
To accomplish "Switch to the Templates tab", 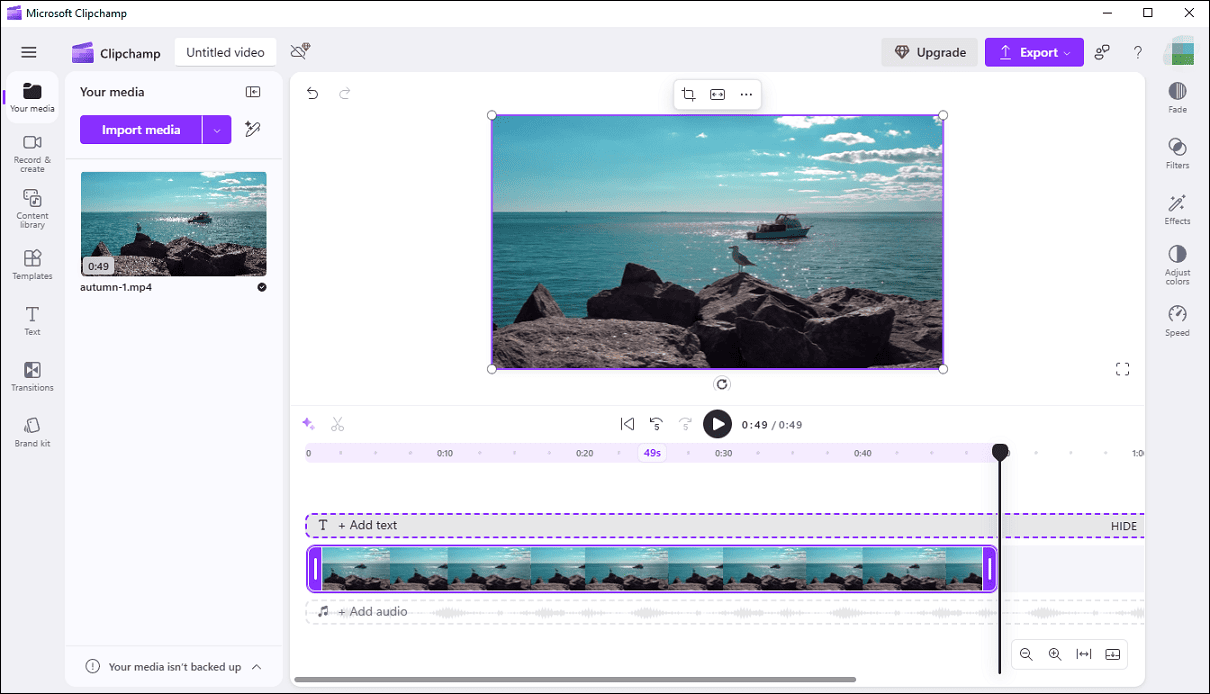I will tap(32, 265).
